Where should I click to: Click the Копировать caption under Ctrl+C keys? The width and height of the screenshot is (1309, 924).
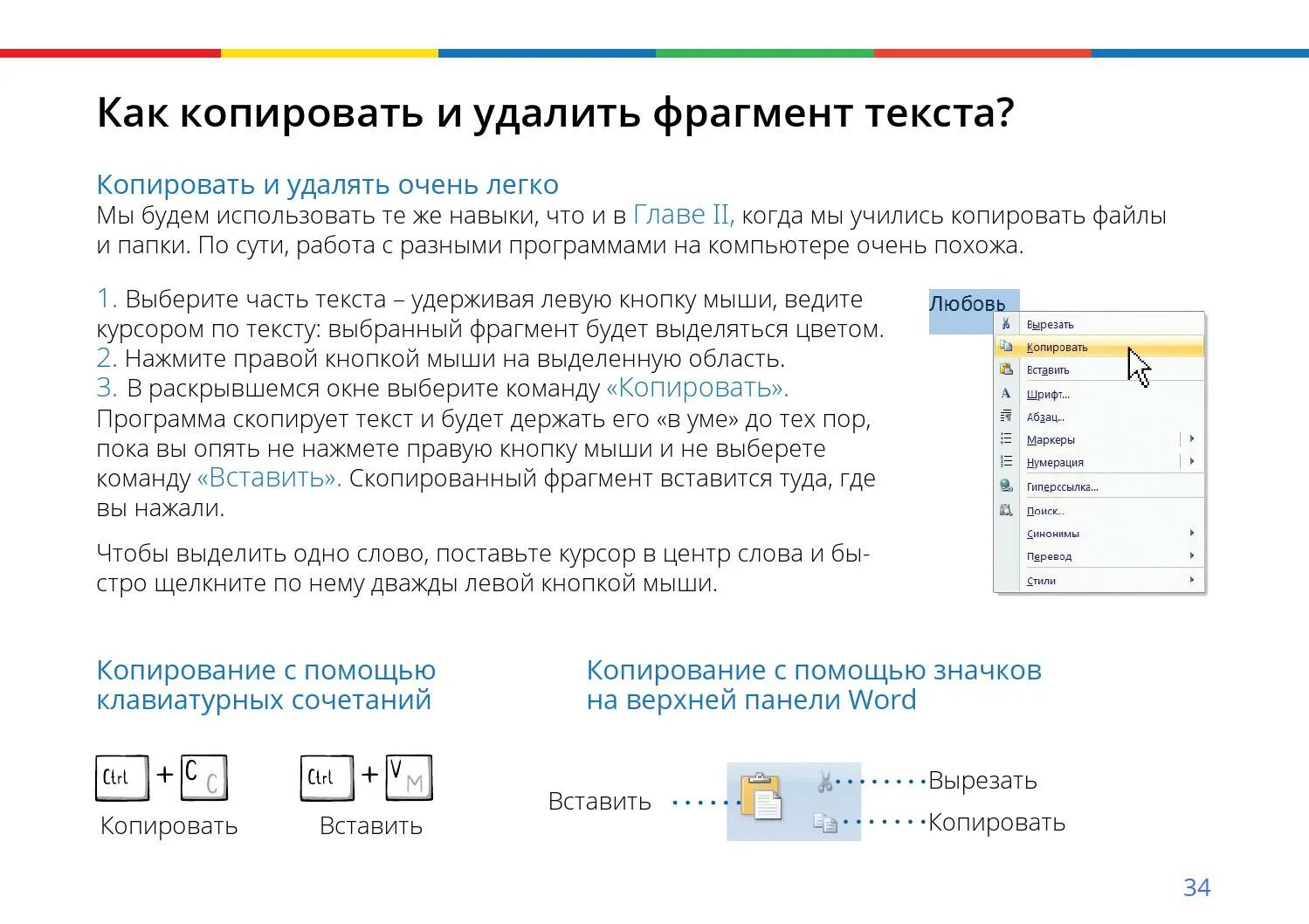169,826
